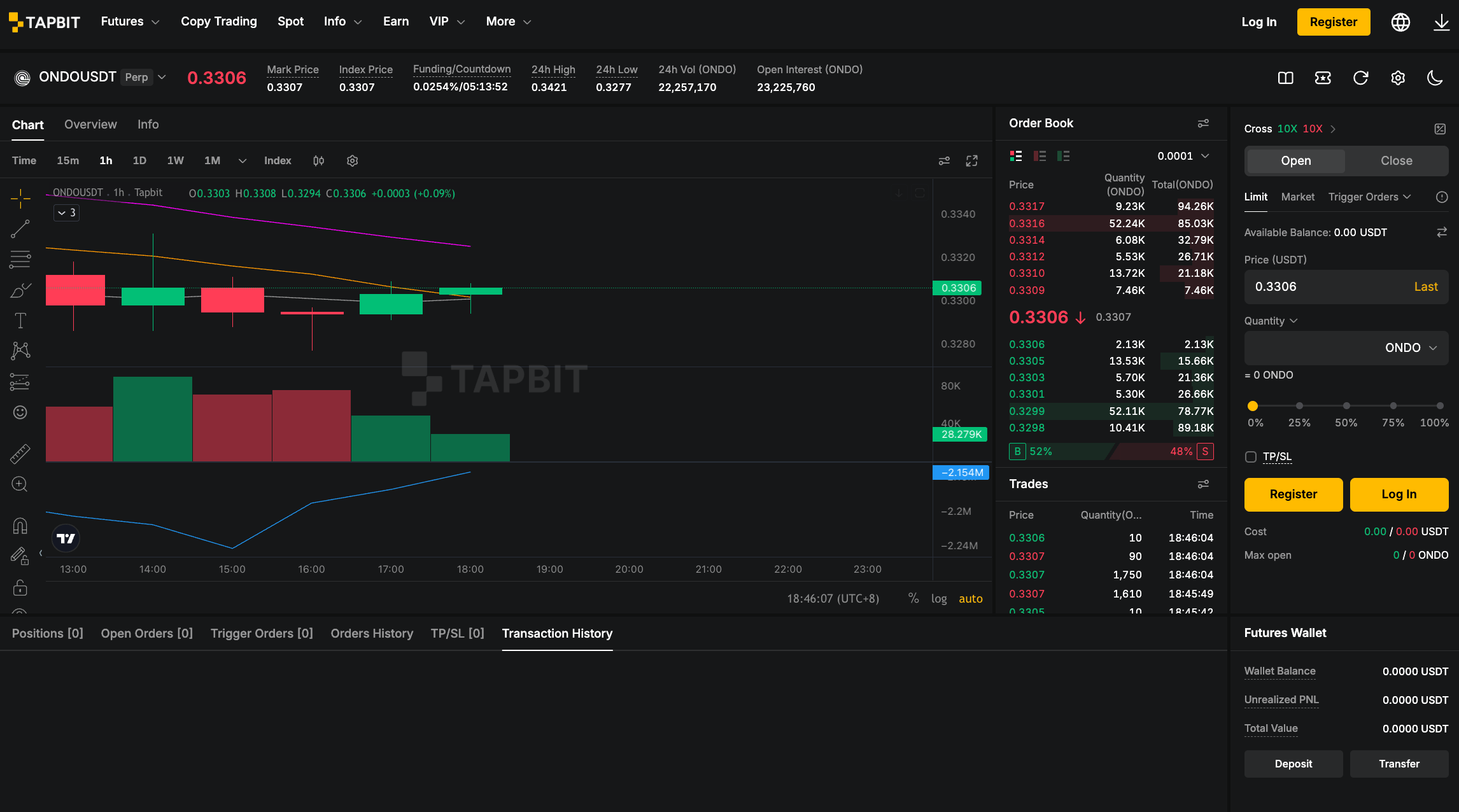Open the language globe icon
This screenshot has height=812, width=1459.
[1400, 22]
